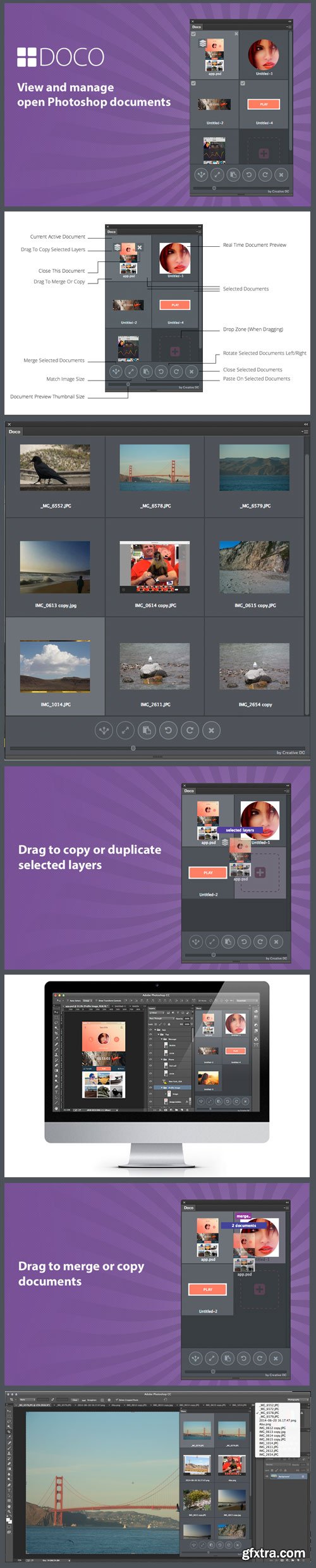Click the thumbnail size slider in the photo grid panel
316x1568 pixels.
pyautogui.click(x=133, y=748)
